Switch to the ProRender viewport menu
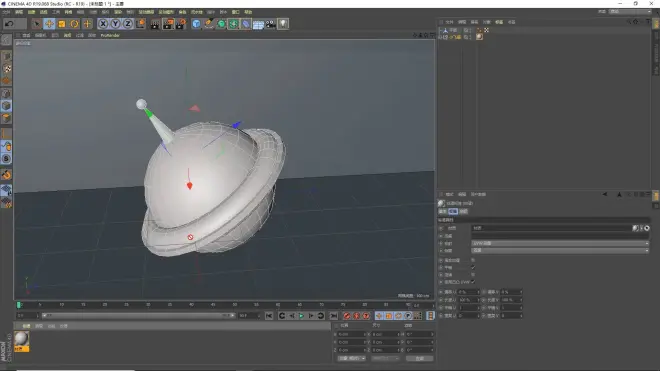 coord(110,35)
